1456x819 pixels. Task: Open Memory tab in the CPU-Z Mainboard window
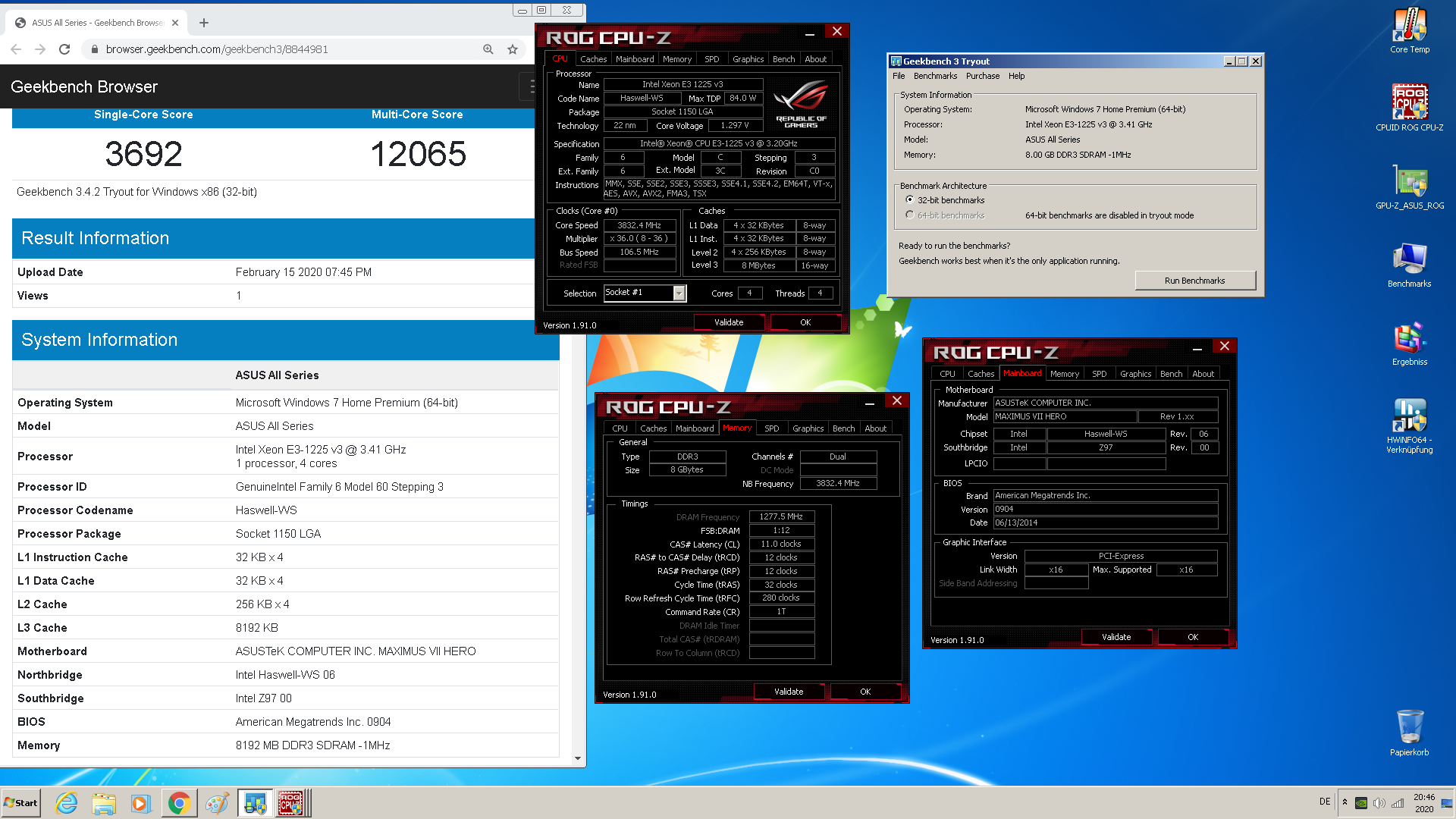(x=1064, y=374)
